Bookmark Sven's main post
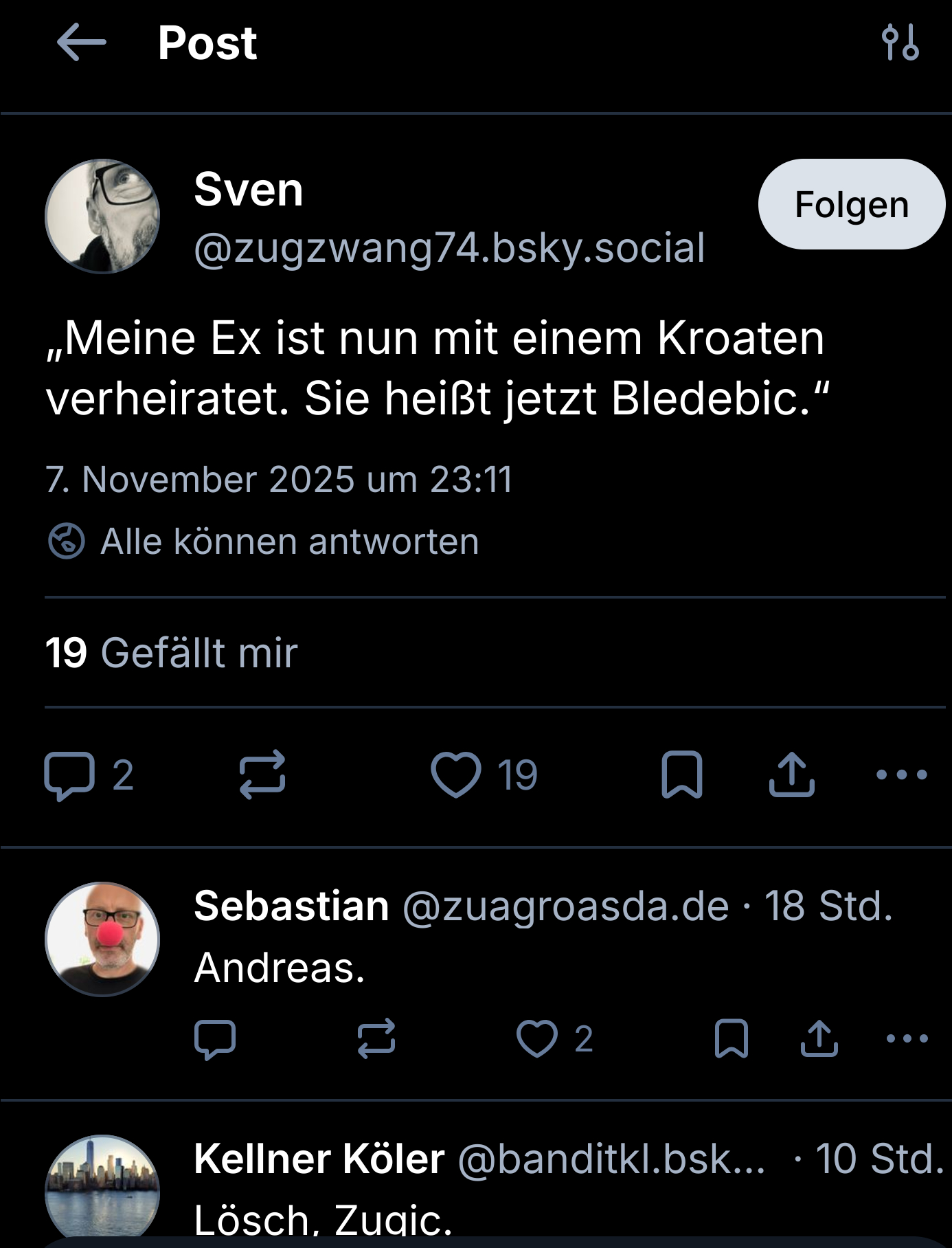 [x=681, y=775]
